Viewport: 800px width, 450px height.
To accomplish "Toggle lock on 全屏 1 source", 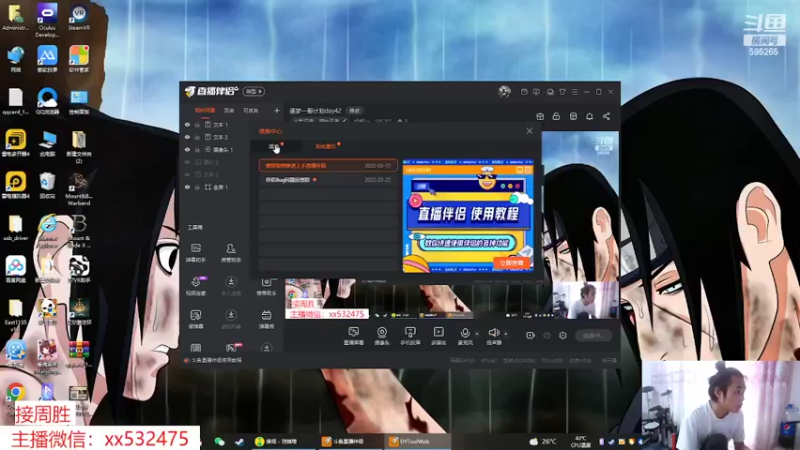I will [x=197, y=187].
